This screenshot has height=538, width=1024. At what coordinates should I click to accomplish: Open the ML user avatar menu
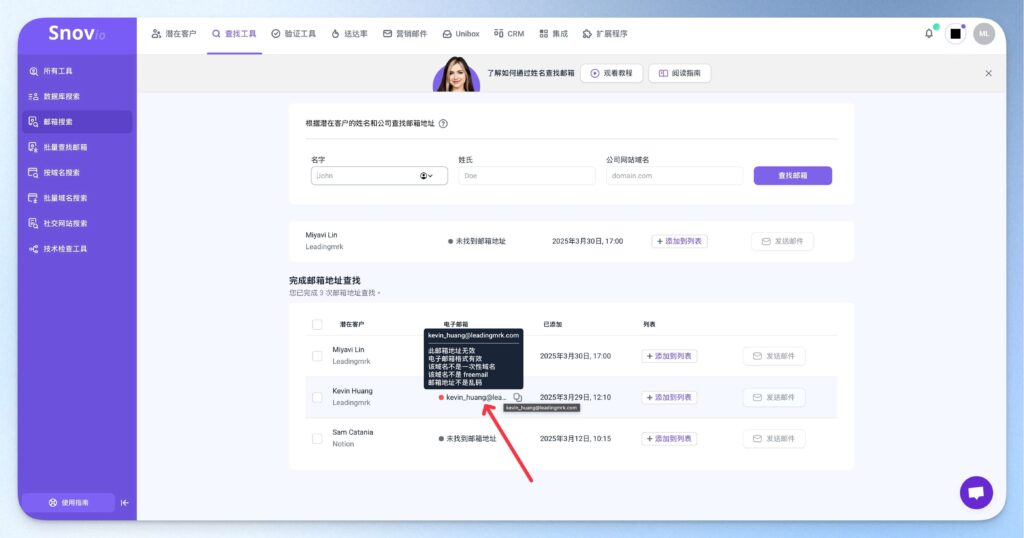pyautogui.click(x=984, y=34)
